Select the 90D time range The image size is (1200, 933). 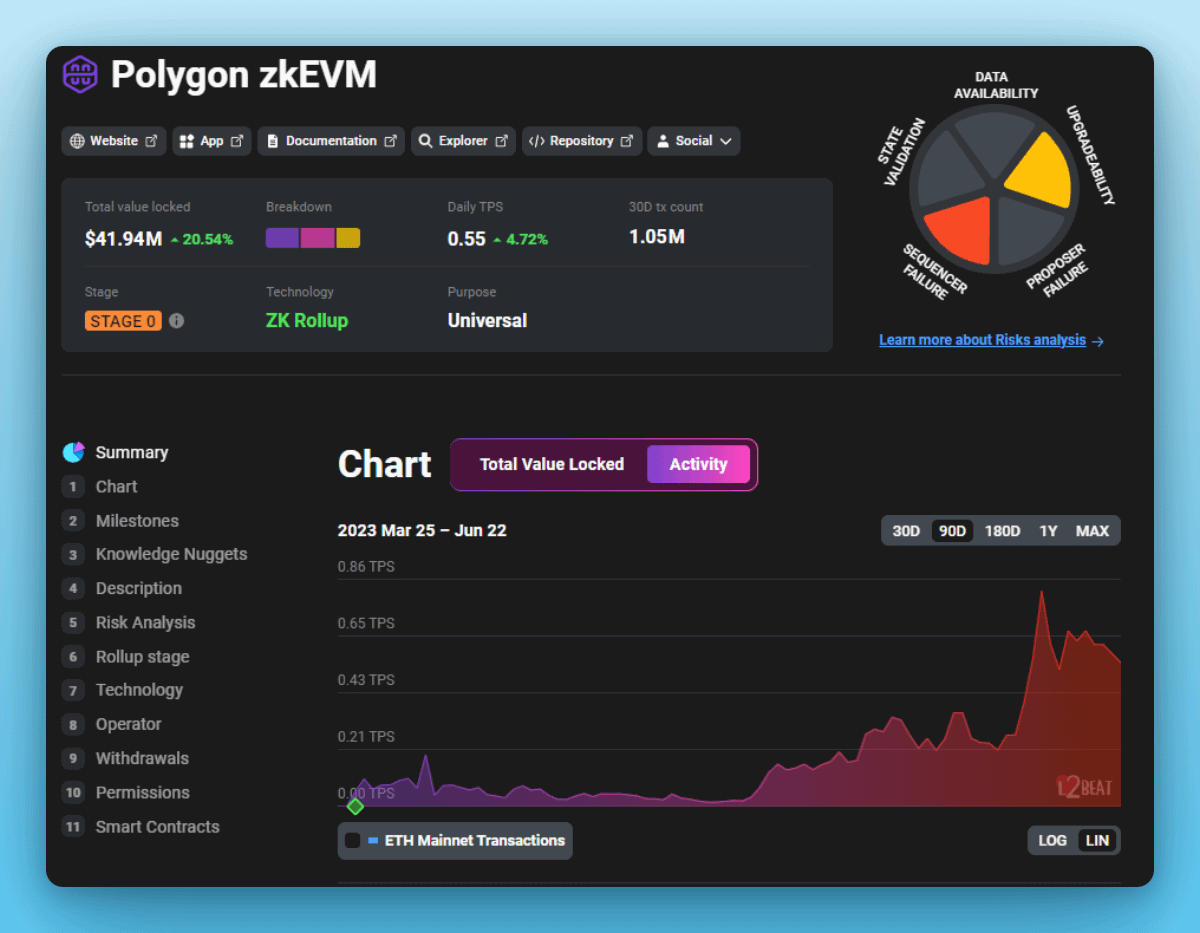click(x=952, y=531)
